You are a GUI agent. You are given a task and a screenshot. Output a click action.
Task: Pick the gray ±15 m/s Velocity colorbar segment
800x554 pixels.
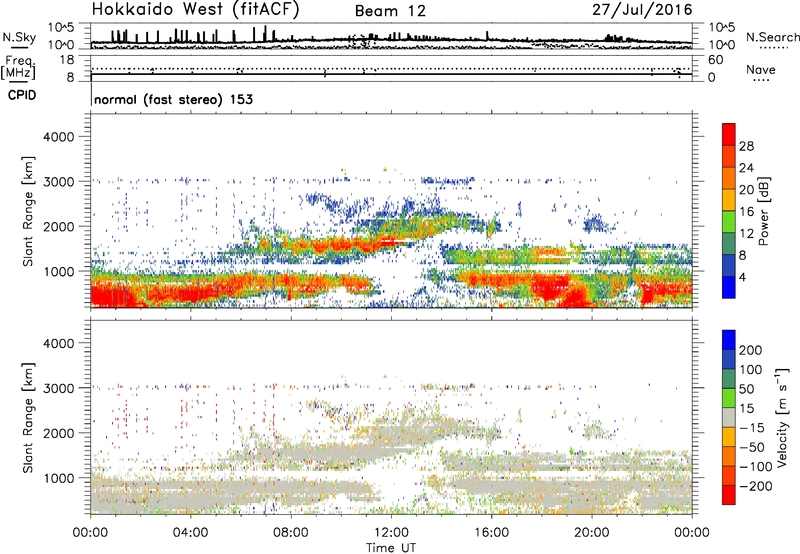(x=729, y=417)
